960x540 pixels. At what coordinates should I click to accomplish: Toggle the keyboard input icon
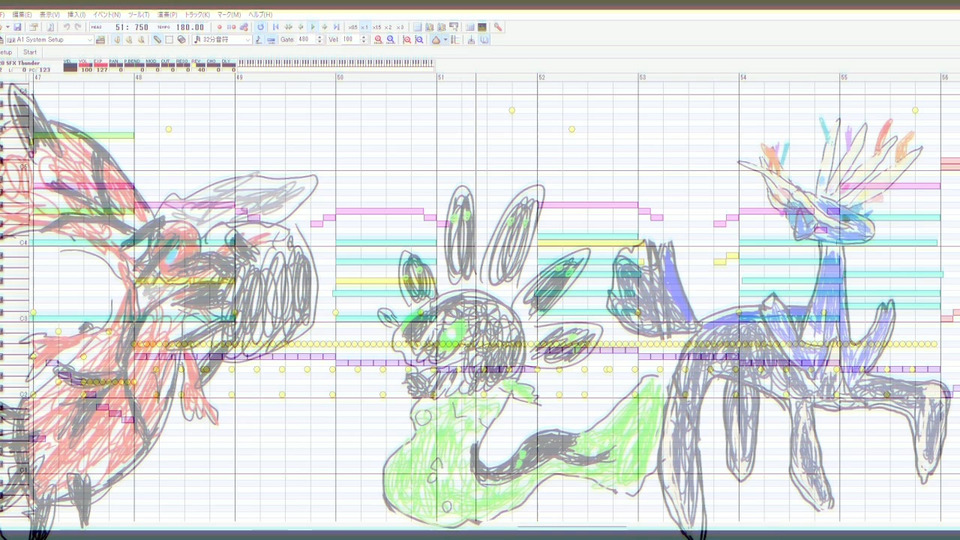271,39
